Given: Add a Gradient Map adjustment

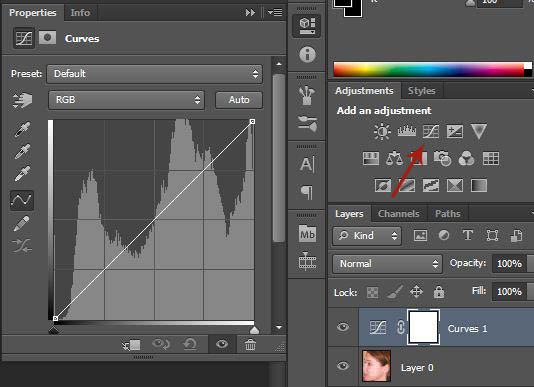Looking at the screenshot, I should (478, 186).
